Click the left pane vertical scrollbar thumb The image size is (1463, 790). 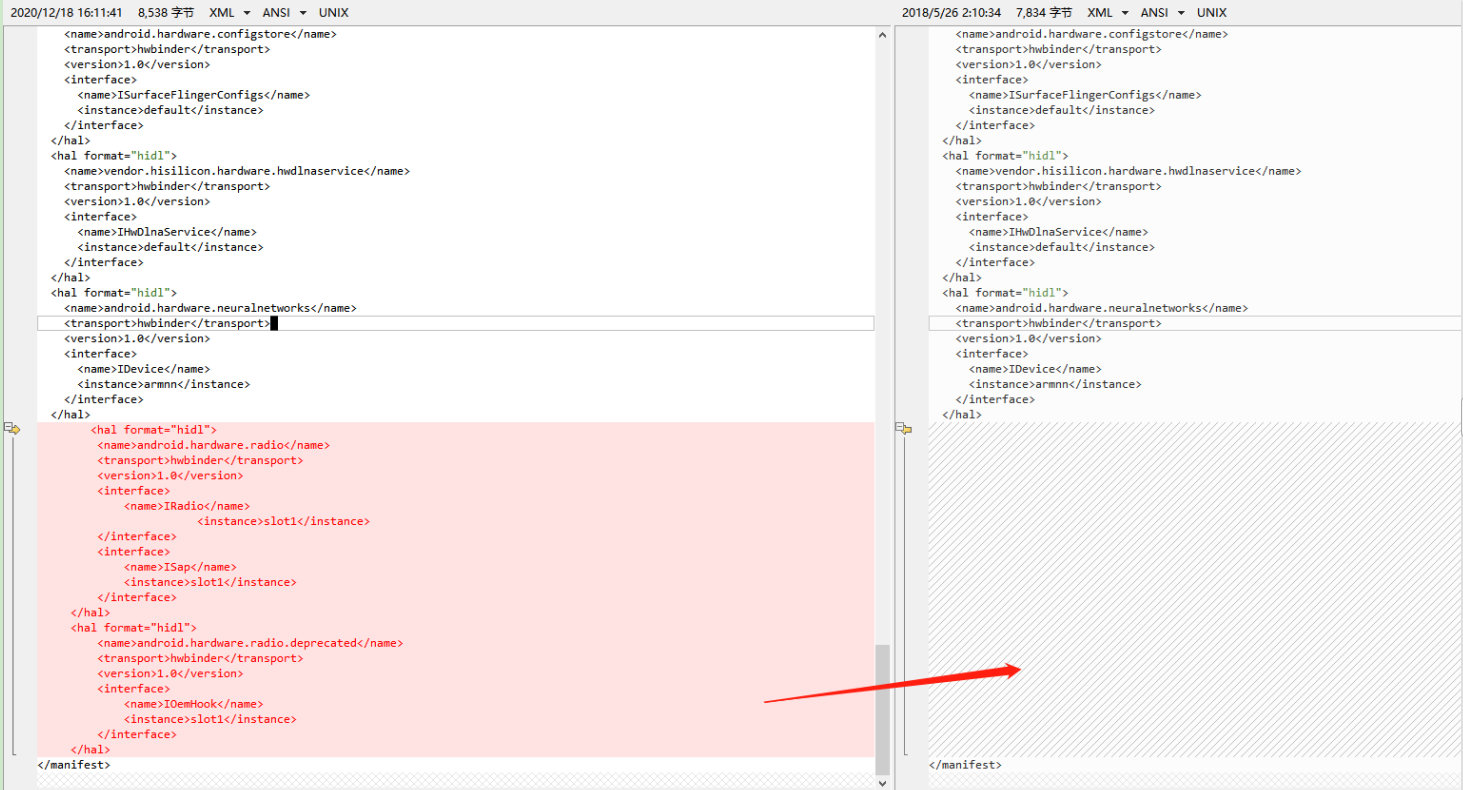(x=882, y=710)
